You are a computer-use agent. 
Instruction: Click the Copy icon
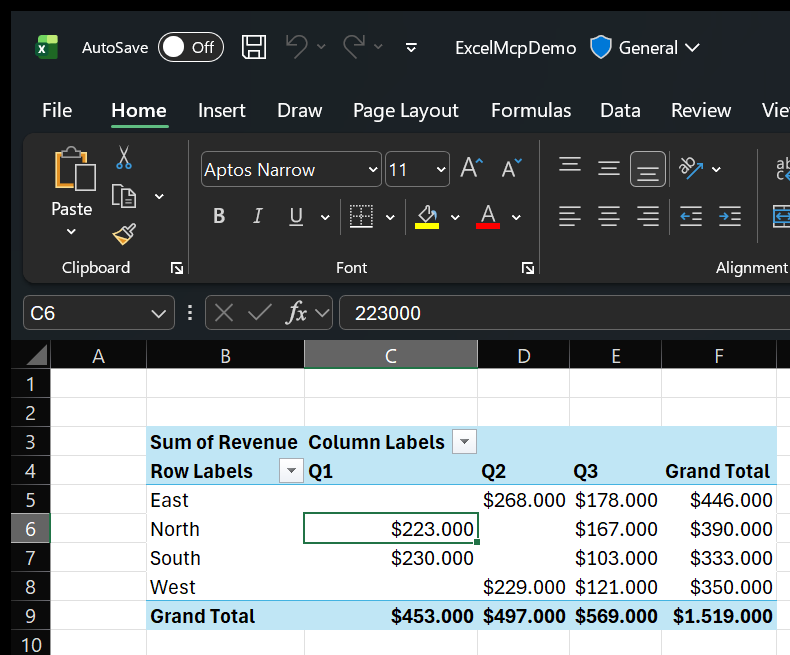(x=123, y=196)
